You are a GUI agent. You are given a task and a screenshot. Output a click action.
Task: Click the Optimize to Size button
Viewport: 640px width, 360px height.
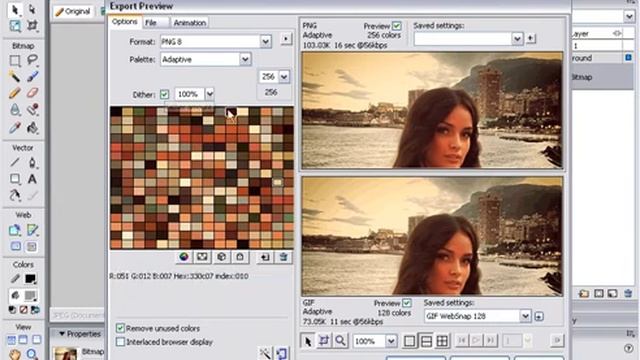pos(282,353)
